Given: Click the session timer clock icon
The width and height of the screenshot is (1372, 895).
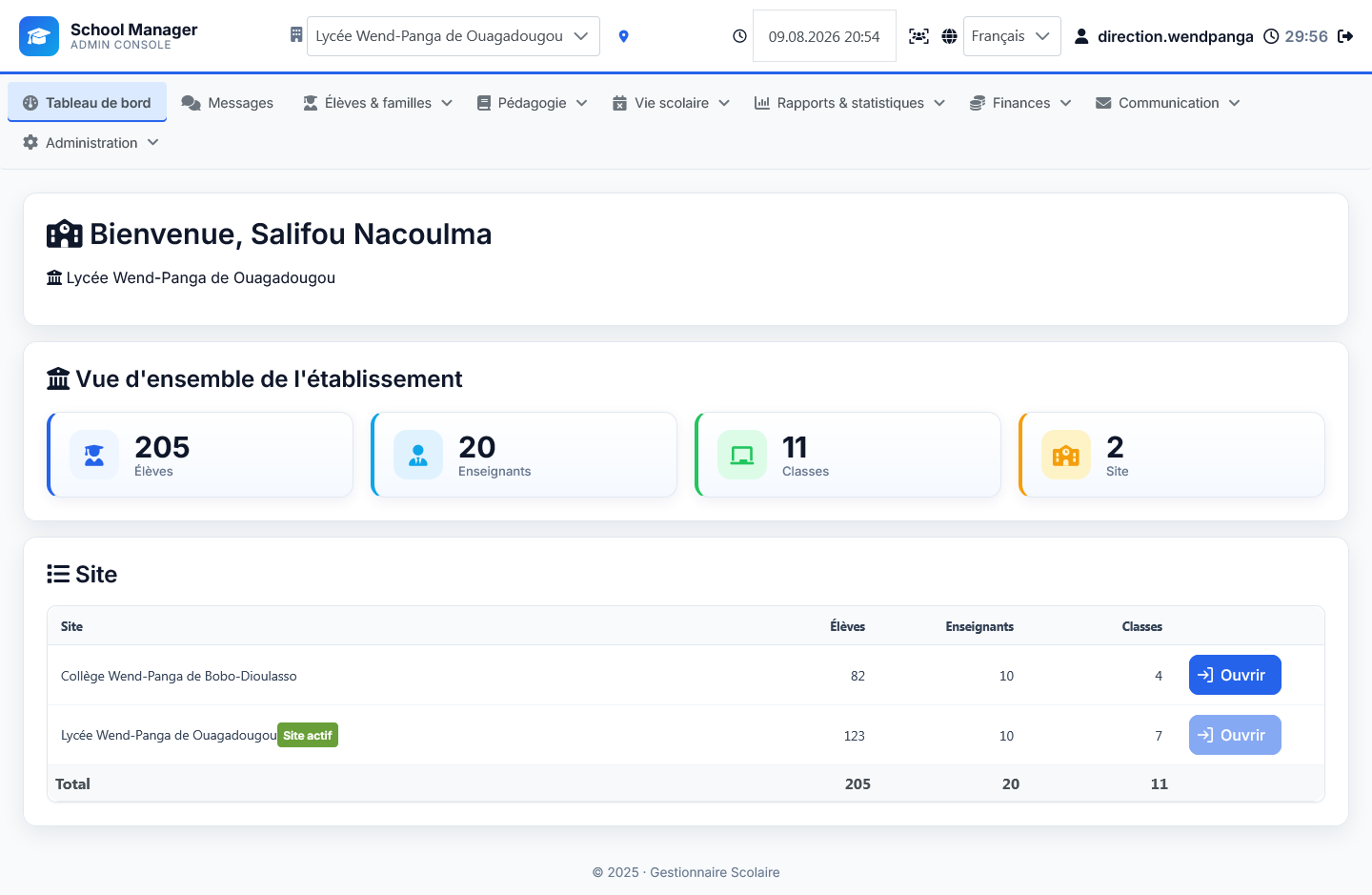Looking at the screenshot, I should (x=1271, y=36).
